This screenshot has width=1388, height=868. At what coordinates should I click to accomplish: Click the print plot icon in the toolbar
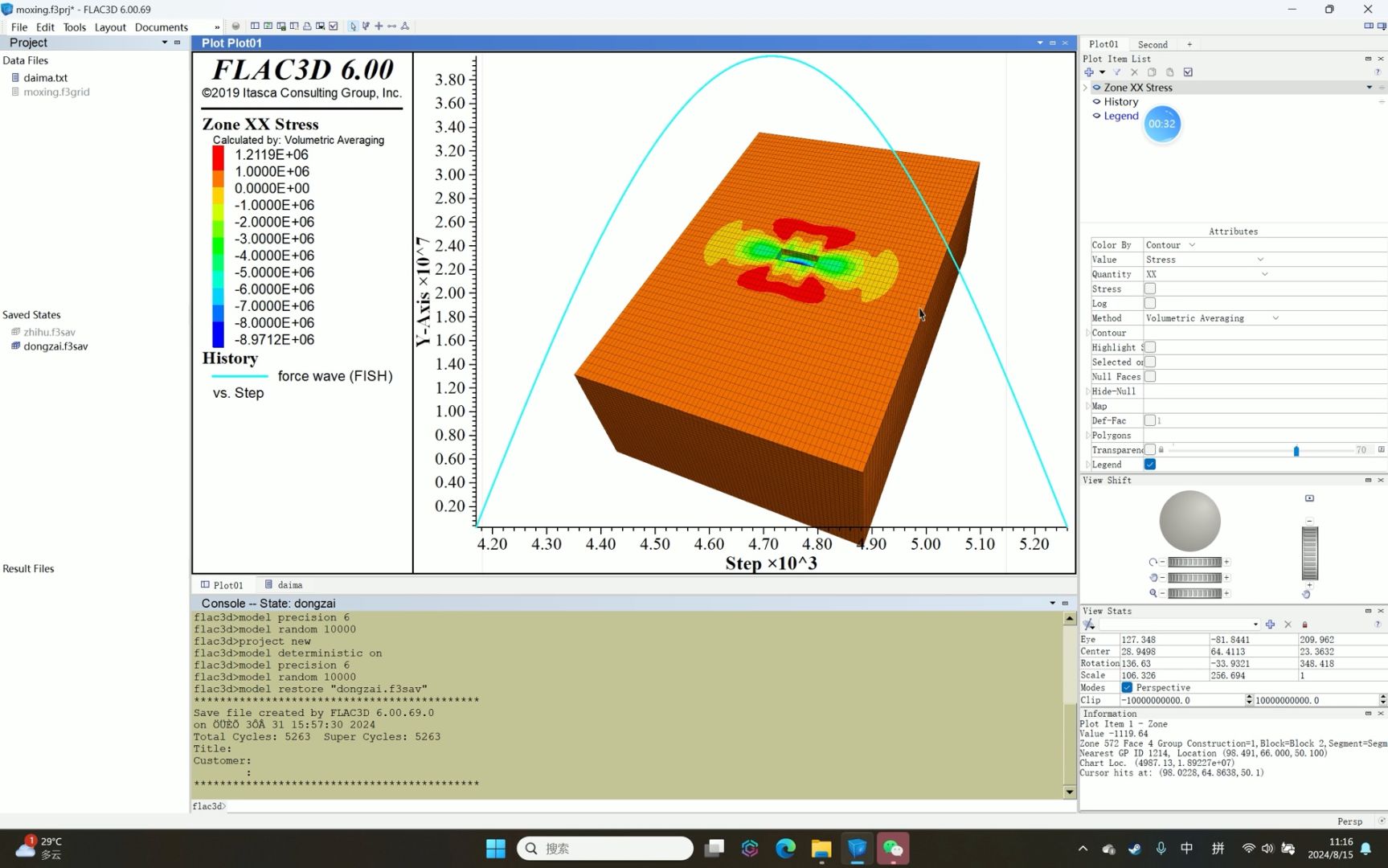pos(307,27)
